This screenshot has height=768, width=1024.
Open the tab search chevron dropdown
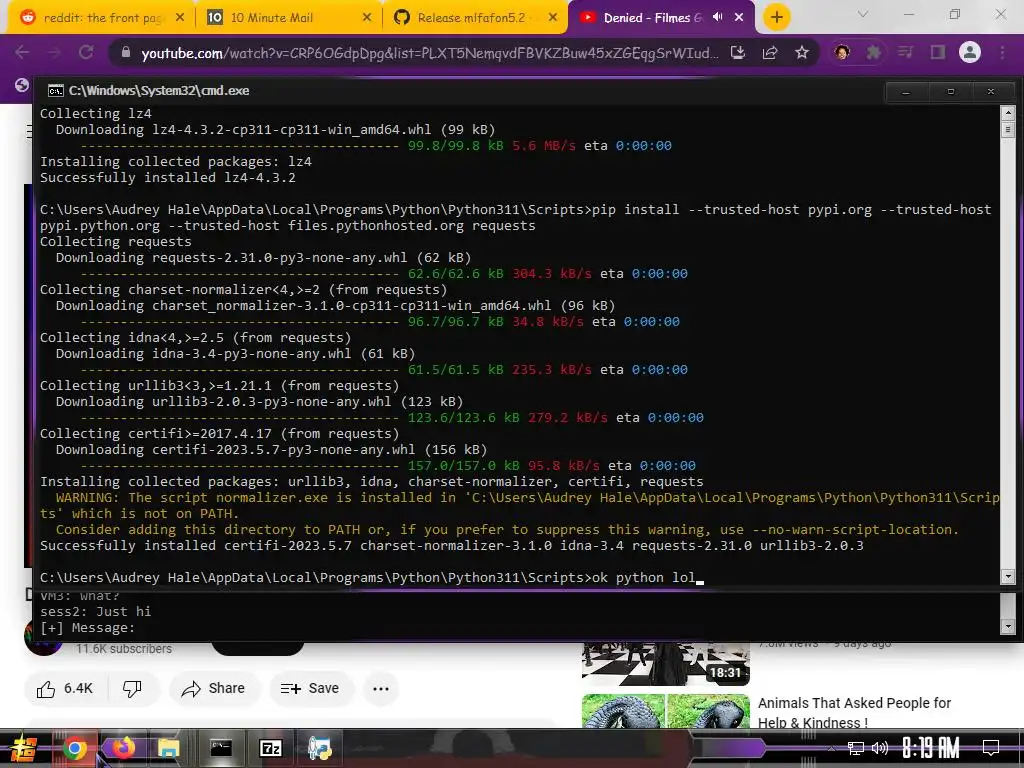click(x=863, y=14)
